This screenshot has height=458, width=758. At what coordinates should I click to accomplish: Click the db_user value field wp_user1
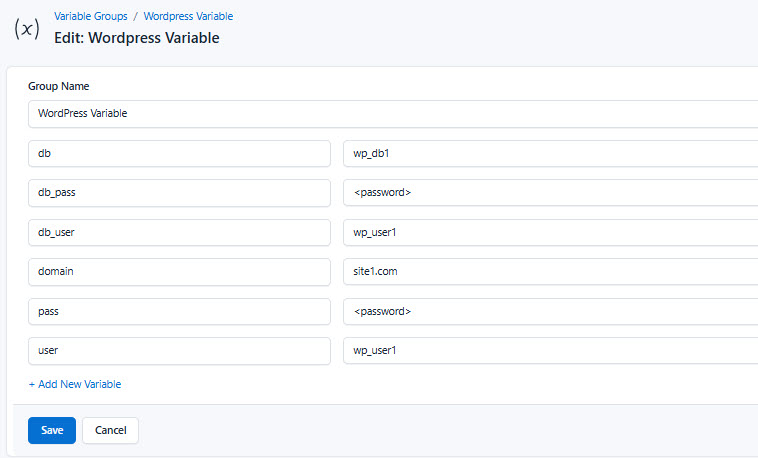click(551, 233)
